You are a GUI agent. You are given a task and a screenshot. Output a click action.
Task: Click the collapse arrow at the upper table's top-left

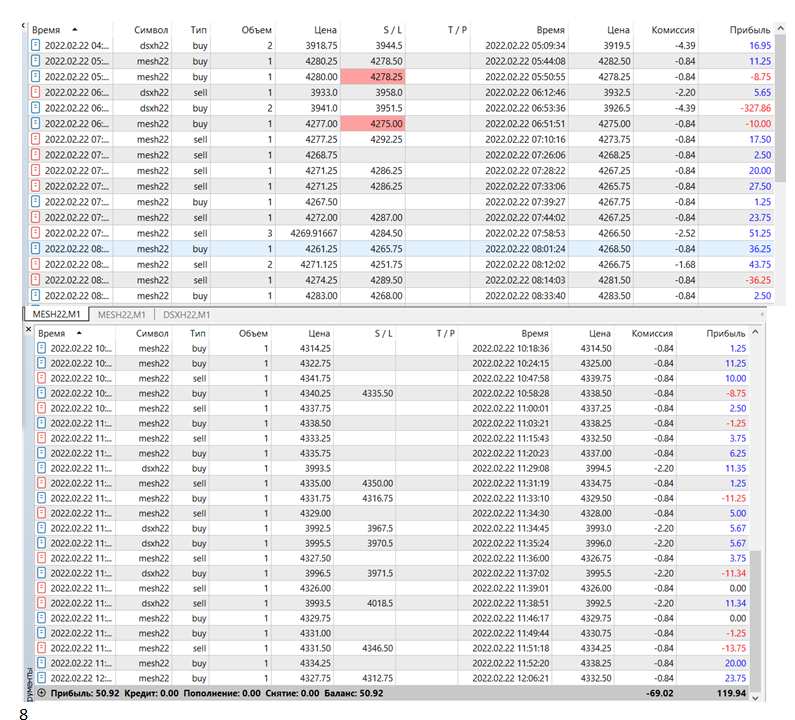pos(24,25)
